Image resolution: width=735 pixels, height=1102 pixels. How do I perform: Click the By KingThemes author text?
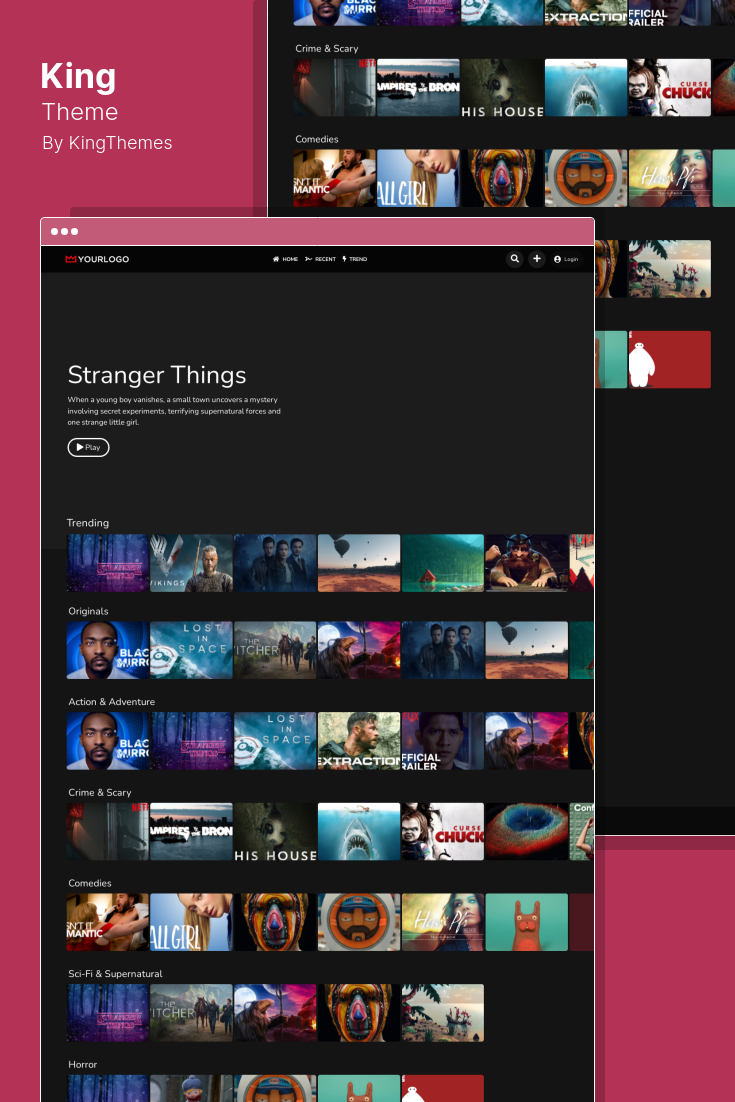click(108, 143)
